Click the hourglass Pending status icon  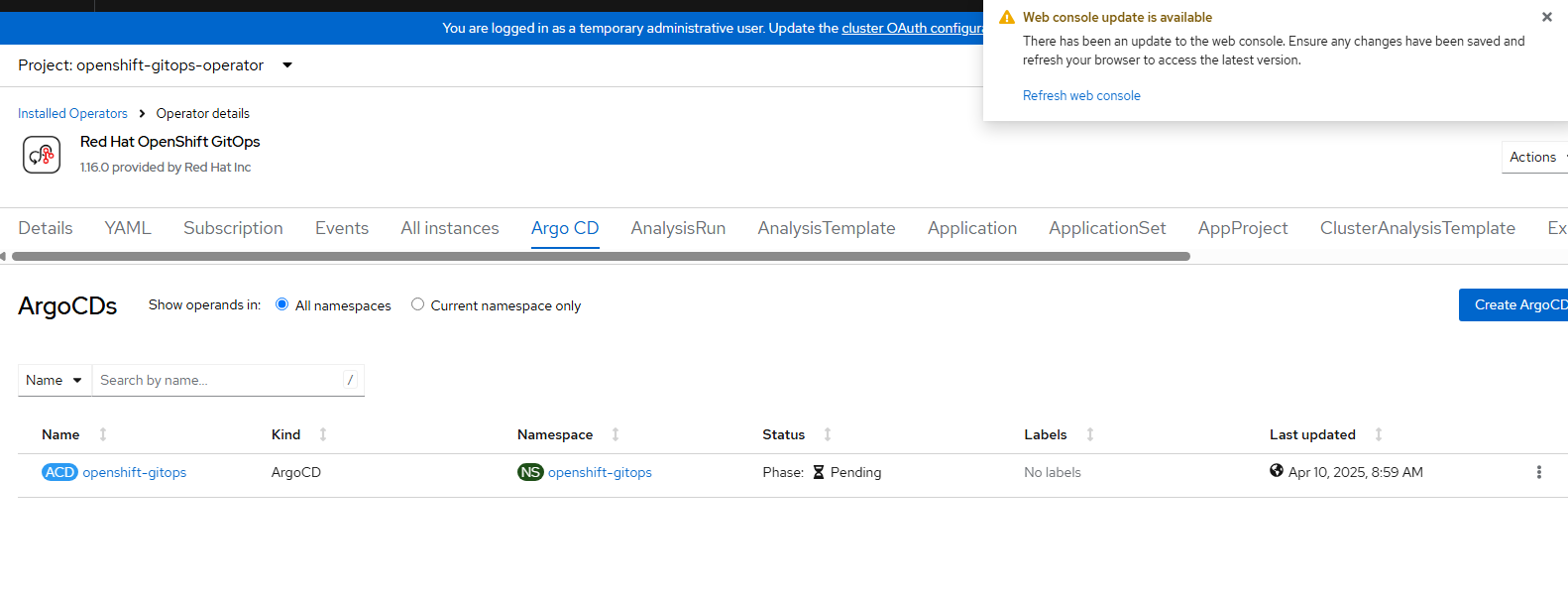pos(819,472)
